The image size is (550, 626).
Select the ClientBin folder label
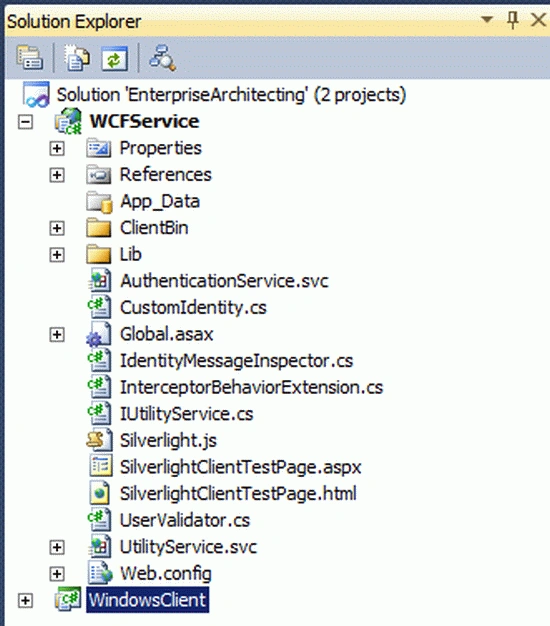click(x=154, y=228)
